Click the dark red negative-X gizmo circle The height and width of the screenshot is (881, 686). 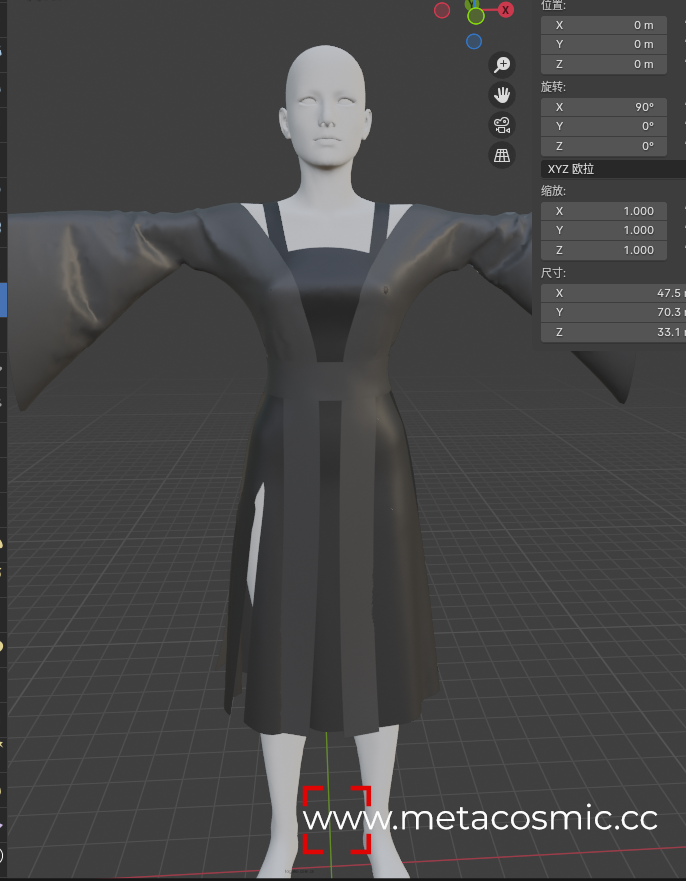tap(442, 10)
